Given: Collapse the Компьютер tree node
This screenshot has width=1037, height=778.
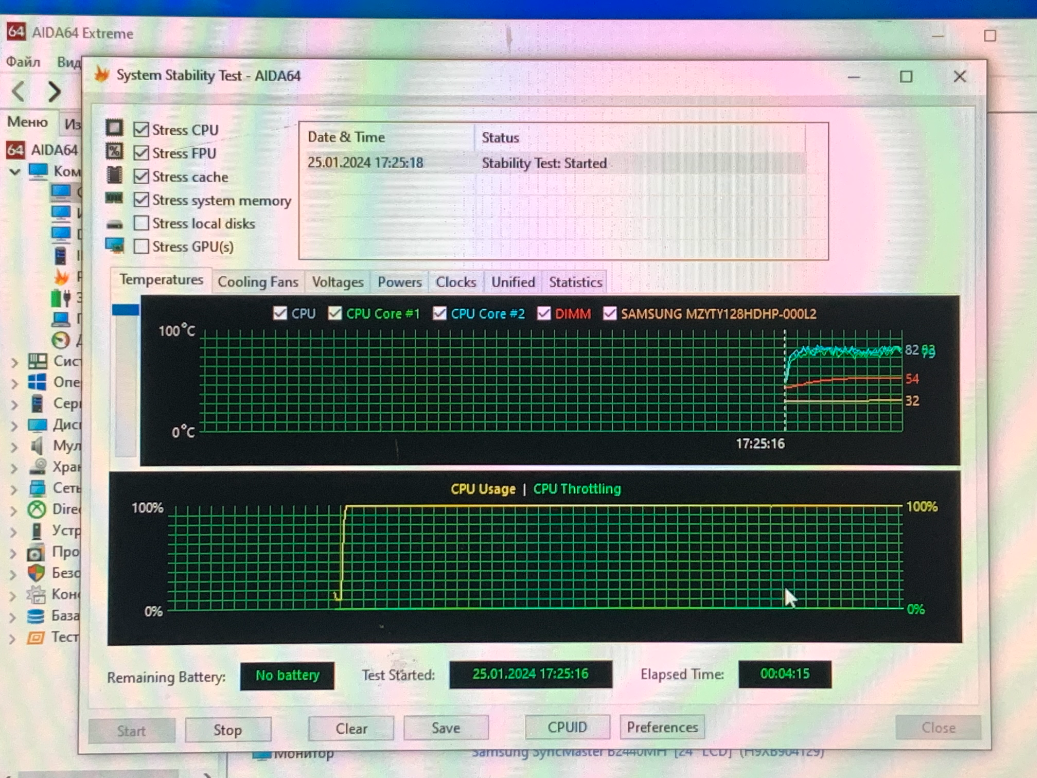Looking at the screenshot, I should [15, 171].
